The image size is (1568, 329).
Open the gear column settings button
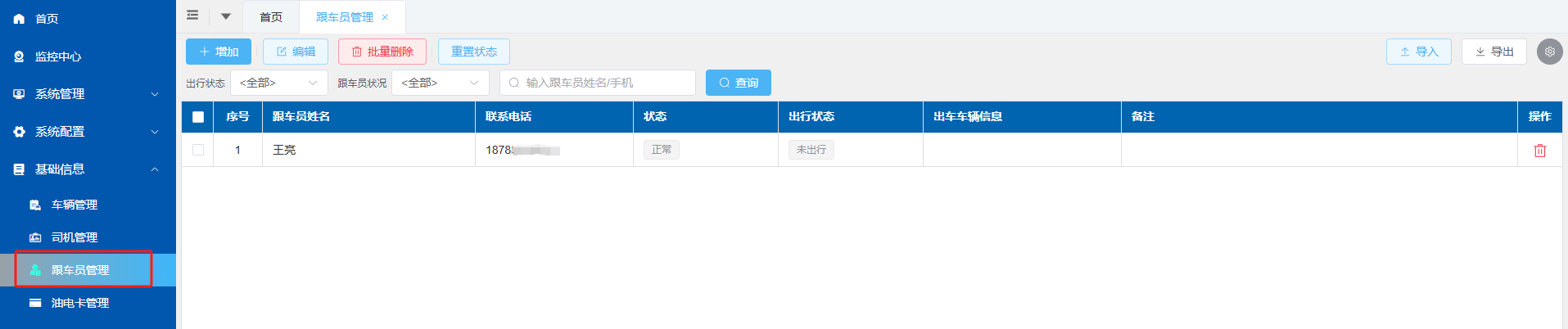click(x=1549, y=52)
